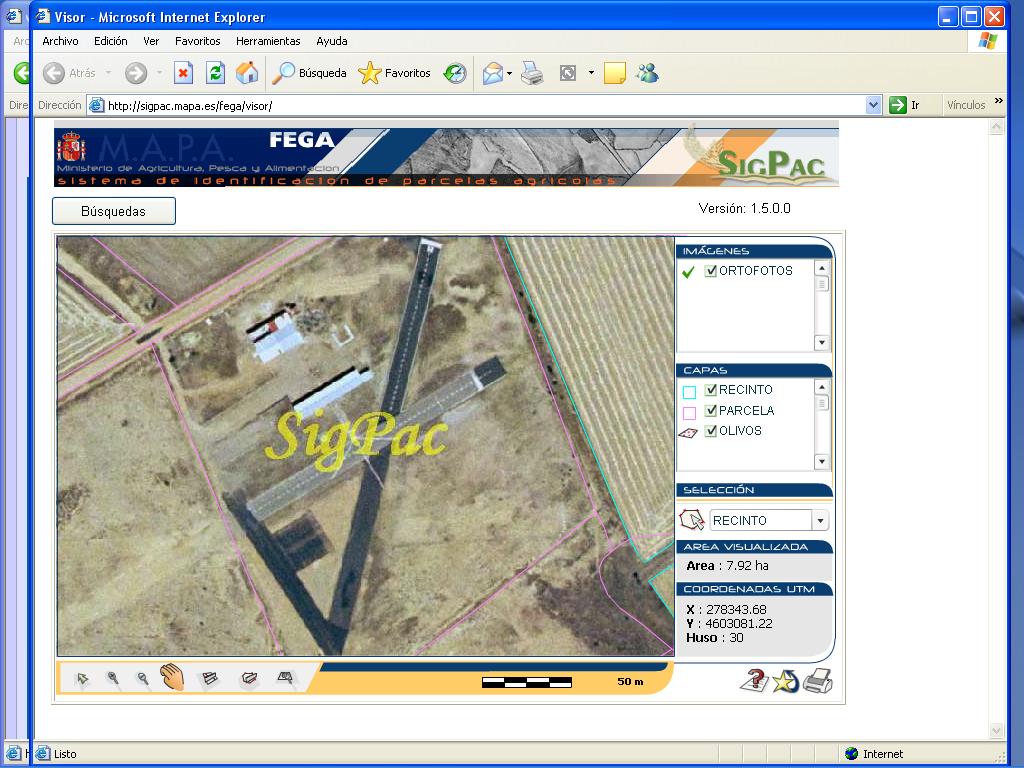
Task: Go to browser Home page icon
Action: coord(246,73)
